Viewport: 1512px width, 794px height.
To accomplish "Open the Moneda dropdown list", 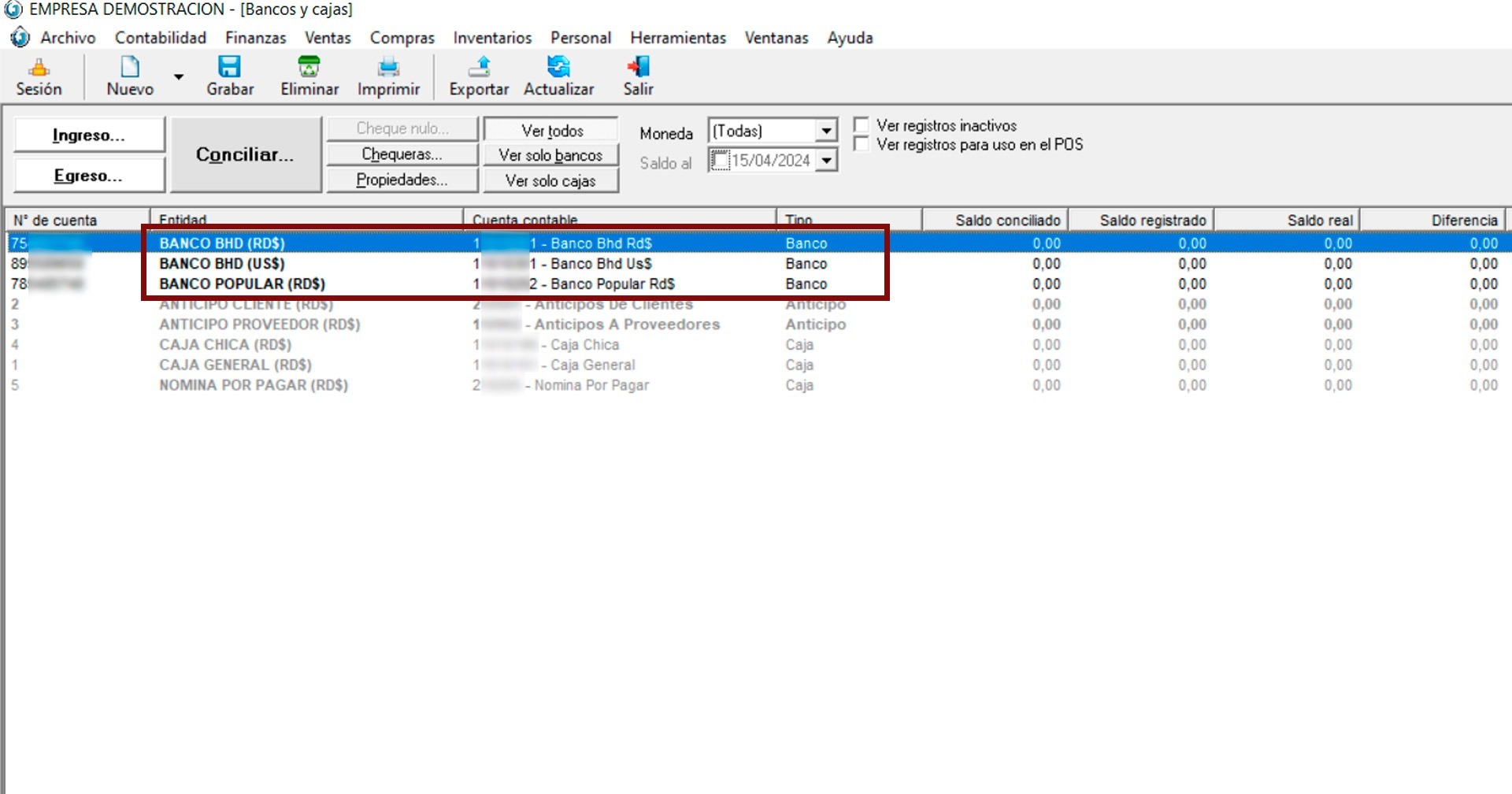I will click(825, 131).
